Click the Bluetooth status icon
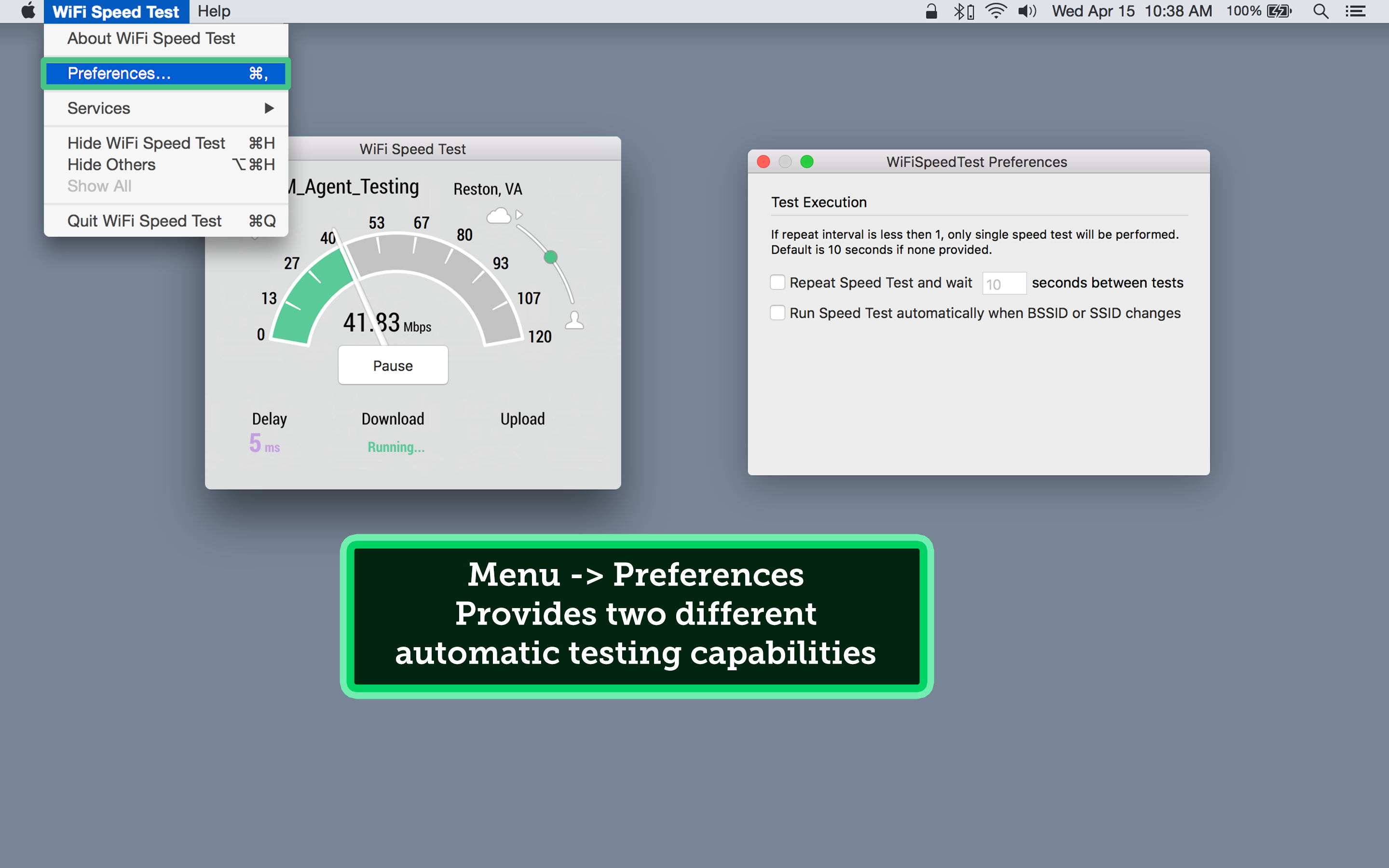The height and width of the screenshot is (868, 1389). [x=964, y=12]
